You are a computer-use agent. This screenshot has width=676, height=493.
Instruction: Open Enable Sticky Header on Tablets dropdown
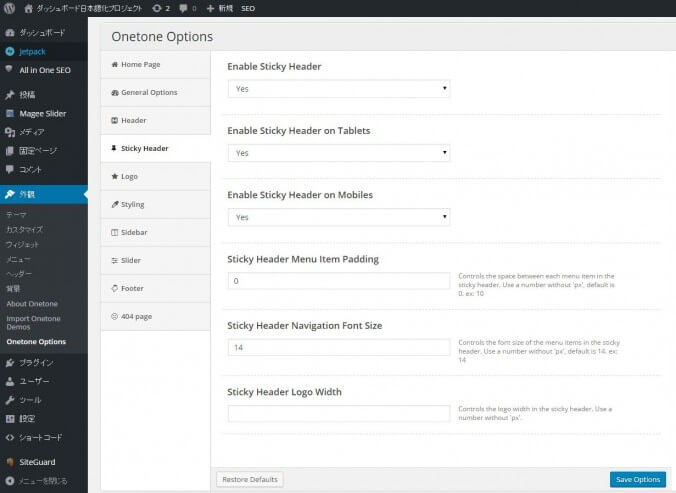[338, 153]
